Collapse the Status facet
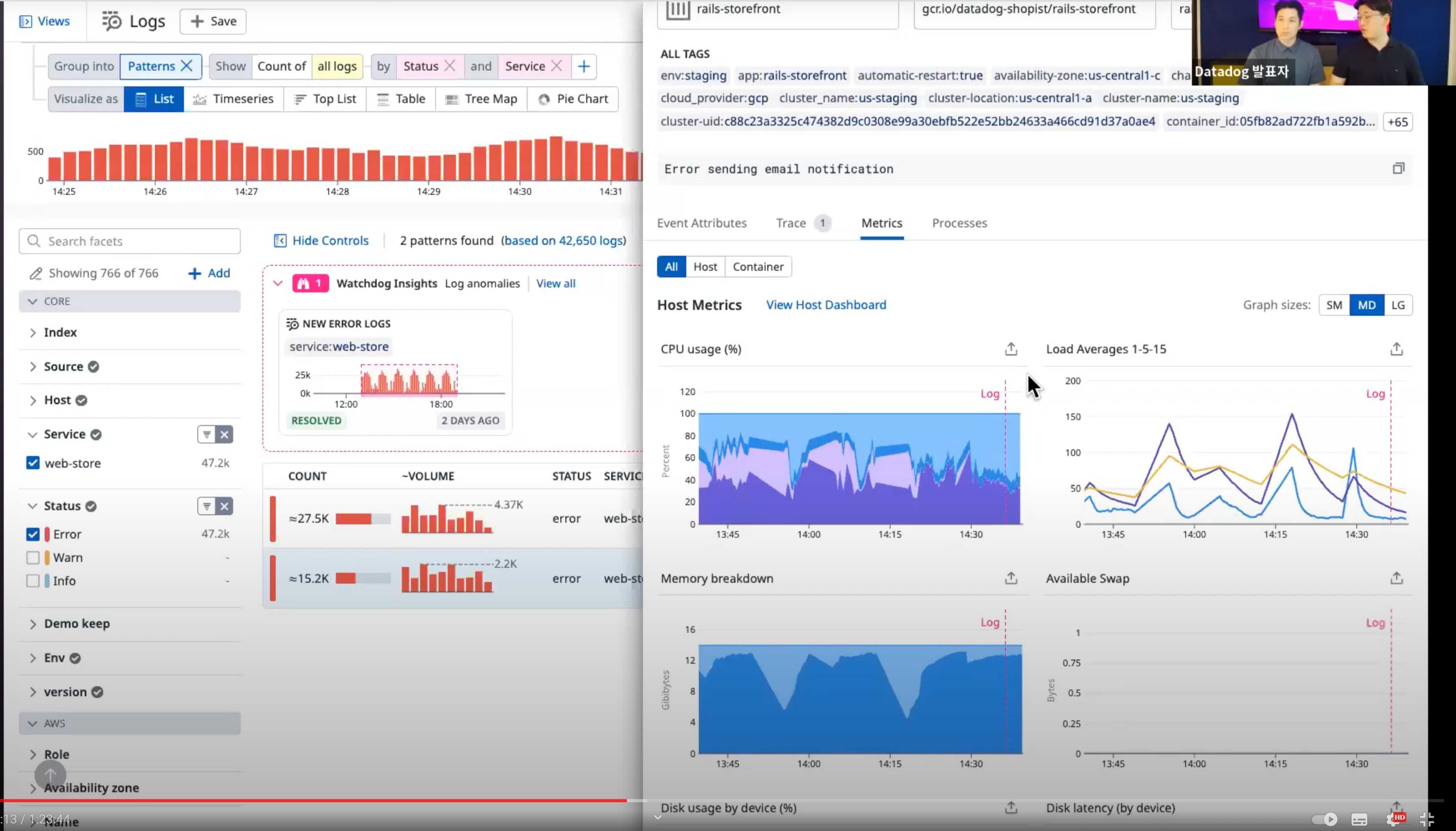This screenshot has width=1456, height=831. (33, 506)
